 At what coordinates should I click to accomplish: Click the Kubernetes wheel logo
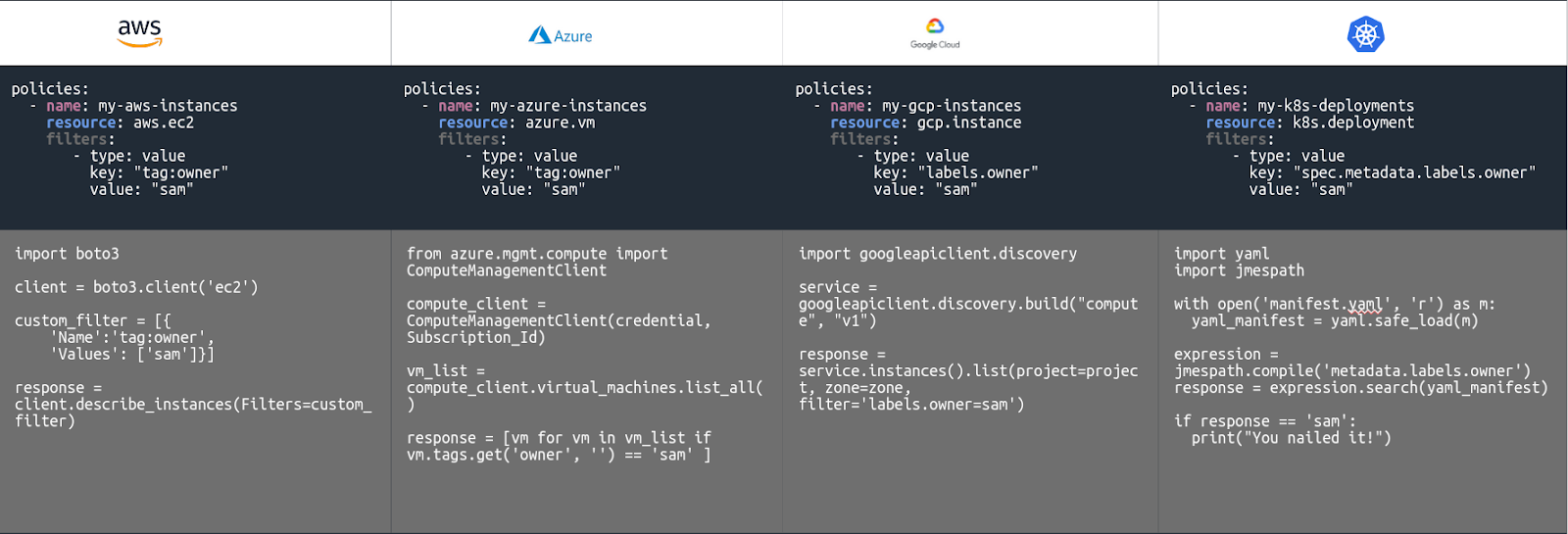pyautogui.click(x=1365, y=35)
